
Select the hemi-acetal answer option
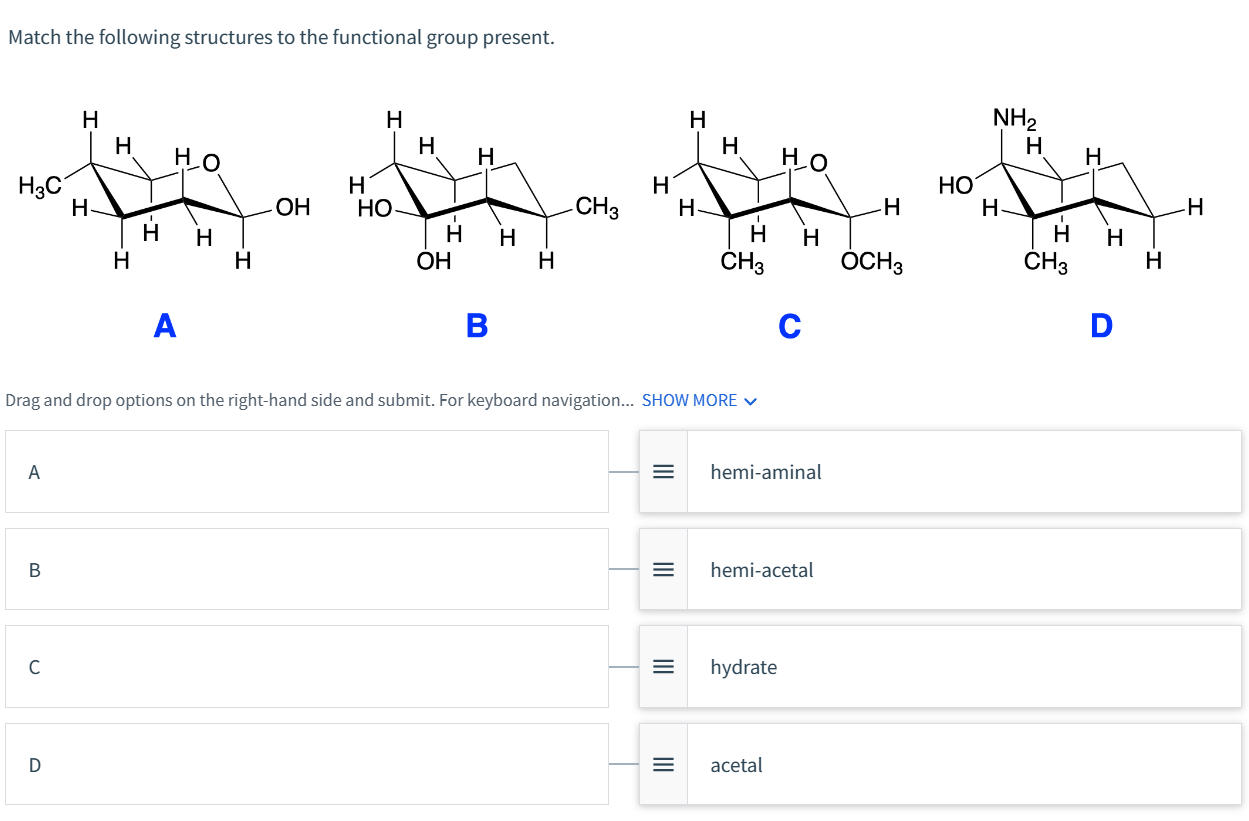click(x=940, y=570)
